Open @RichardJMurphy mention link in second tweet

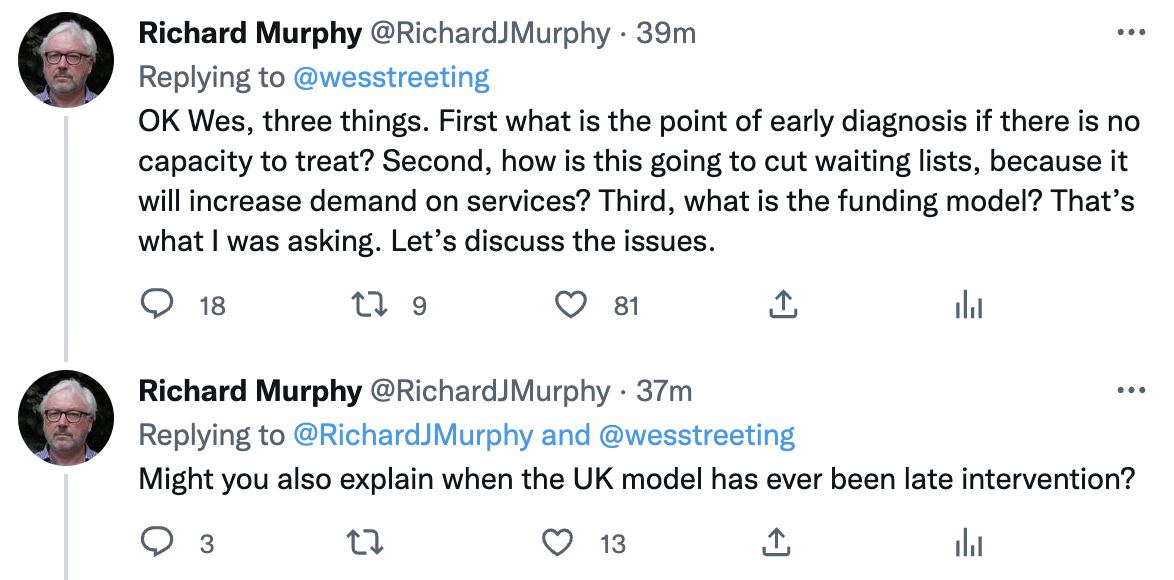coord(412,435)
